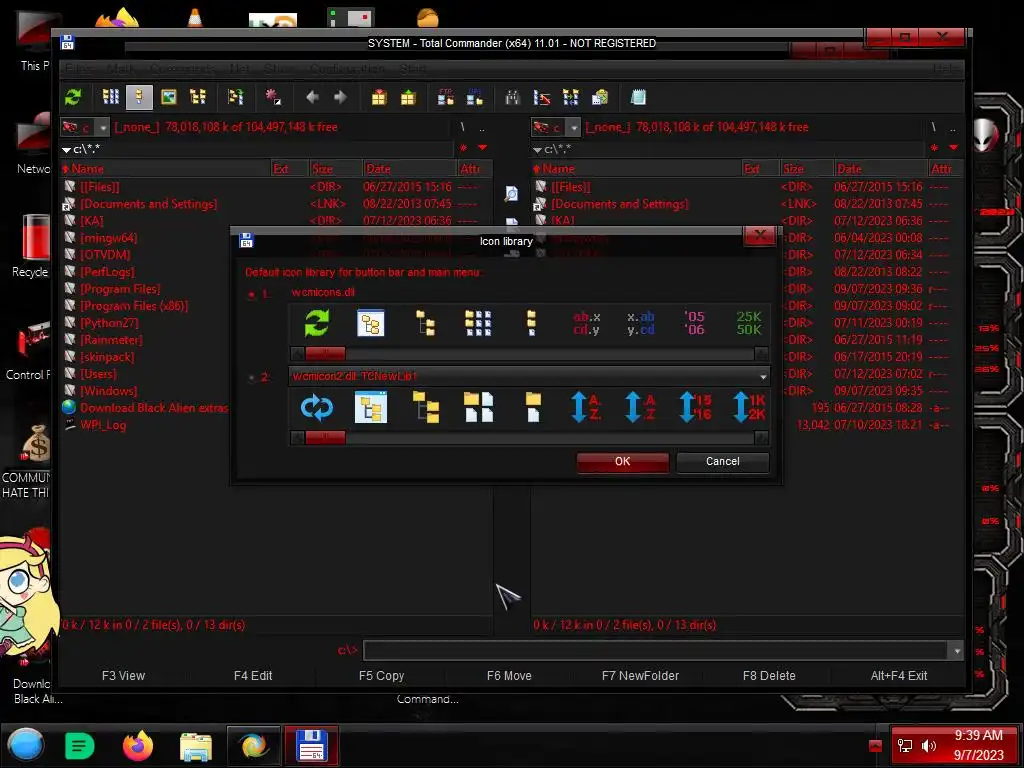This screenshot has width=1024, height=768.
Task: Confirm Icon library dialog with OK
Action: (x=622, y=462)
